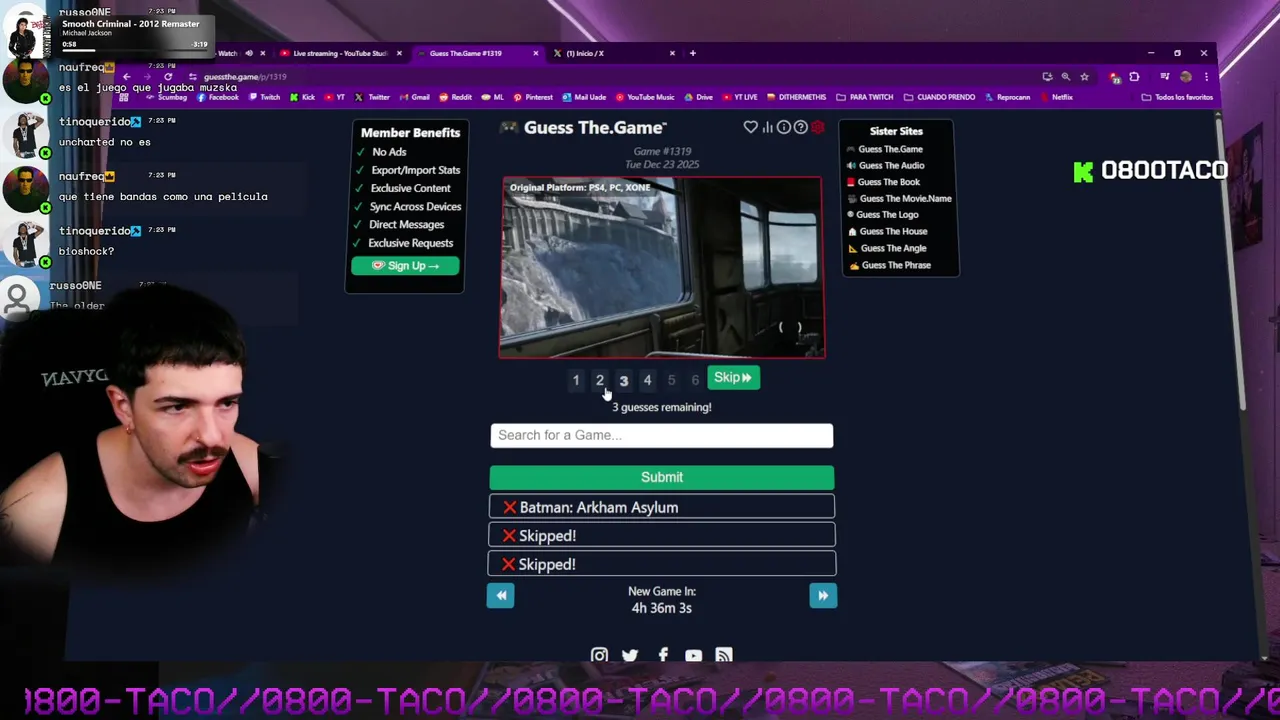Show screenshot hint number 2

coord(600,380)
